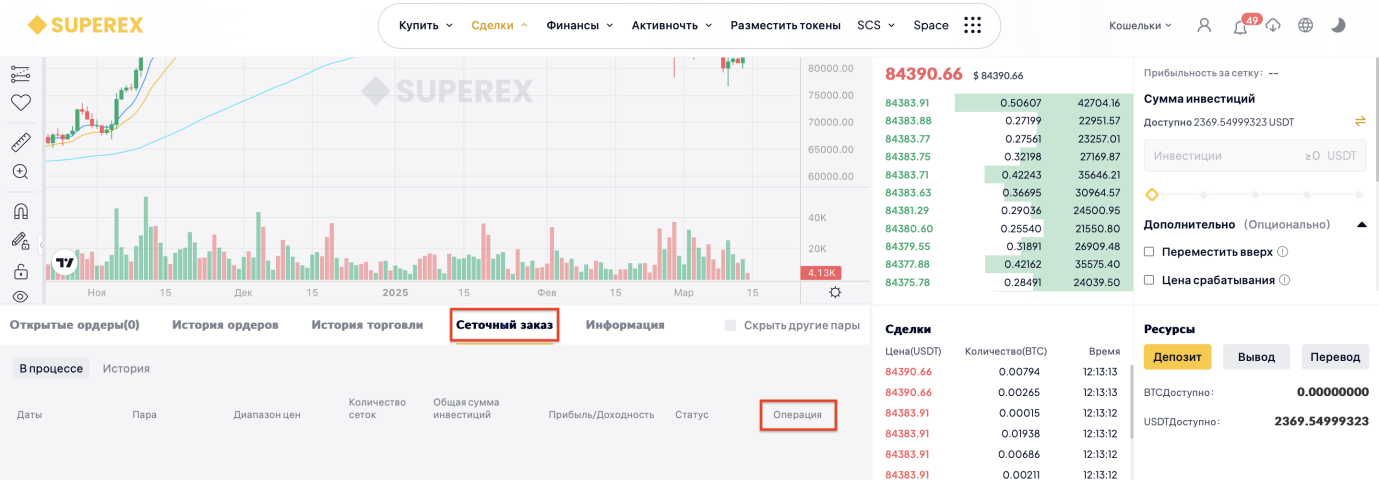This screenshot has width=1379, height=480.
Task: Open notifications bell with 49 badge
Action: pyautogui.click(x=1240, y=26)
